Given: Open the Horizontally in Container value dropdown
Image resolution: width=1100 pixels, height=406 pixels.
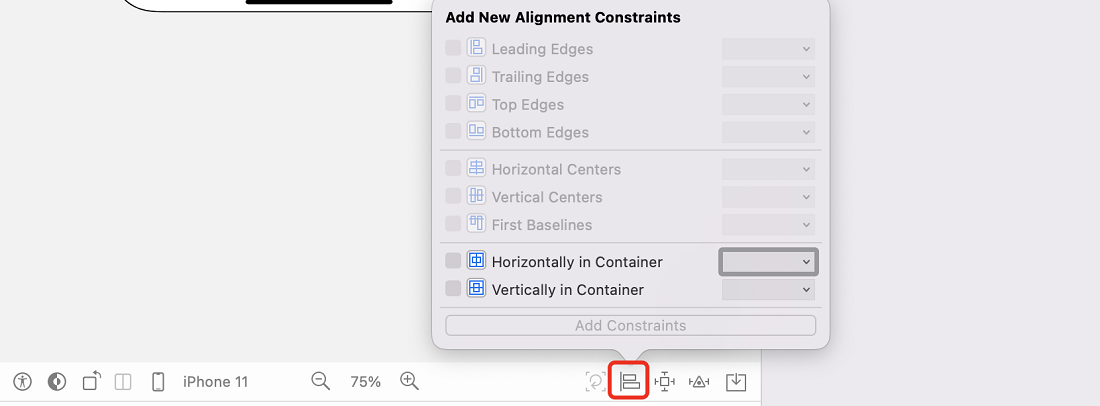Looking at the screenshot, I should coord(768,262).
